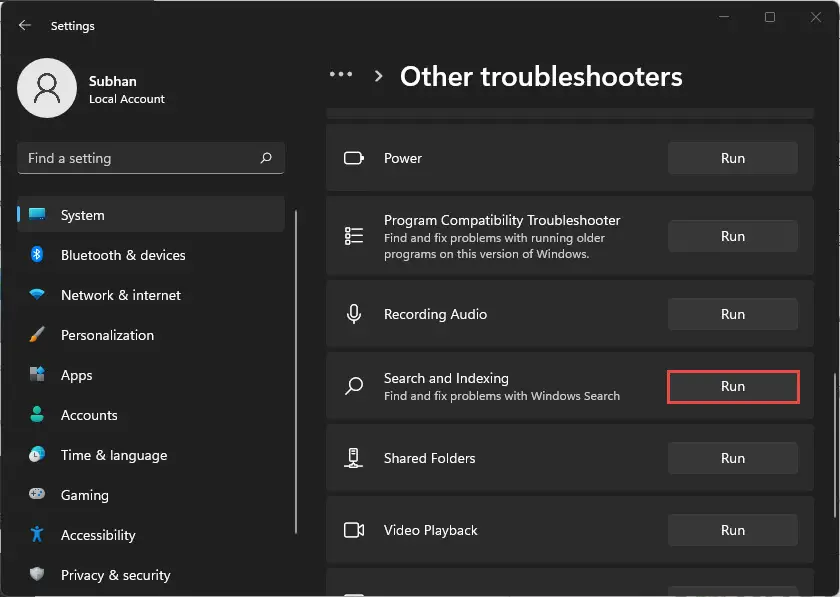
Task: Click the troubleshooters list scrollbar
Action: [835, 445]
